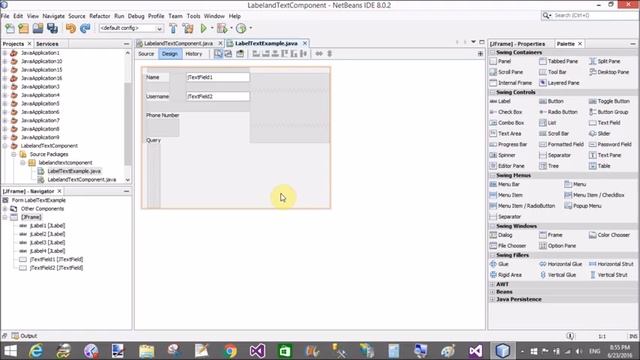Run the project with green arrow
The height and width of the screenshot is (360, 640).
(203, 28)
